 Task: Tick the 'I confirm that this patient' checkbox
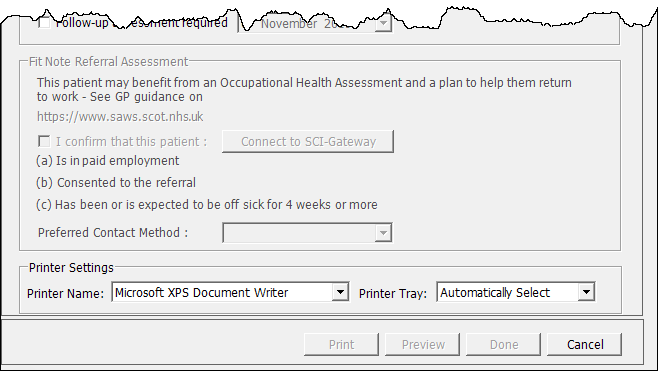tap(44, 141)
